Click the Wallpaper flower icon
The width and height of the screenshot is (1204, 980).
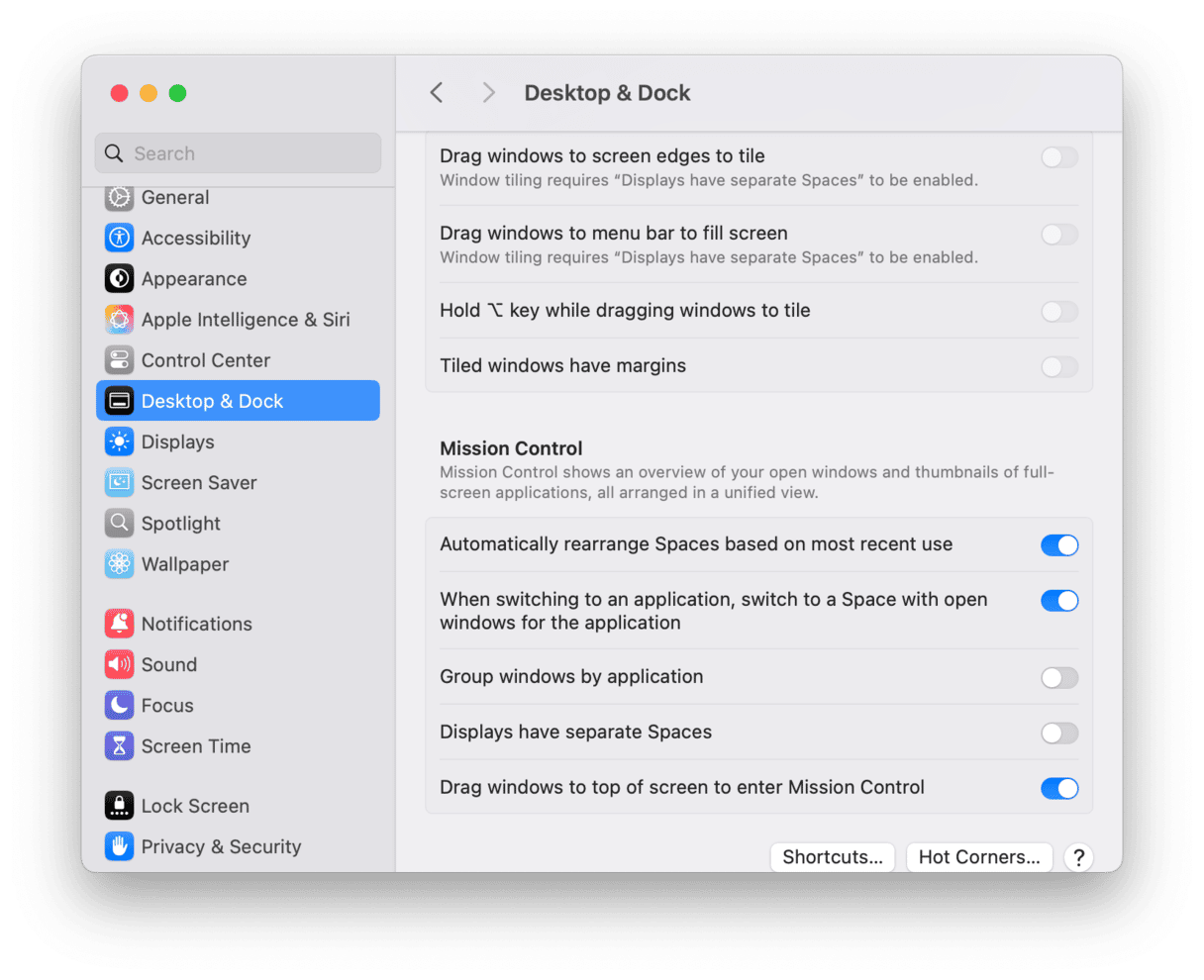coord(119,563)
